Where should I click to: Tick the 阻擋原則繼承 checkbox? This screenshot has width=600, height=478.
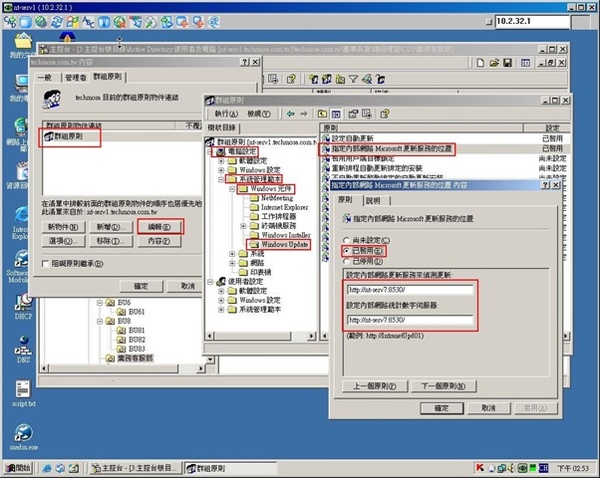point(46,264)
